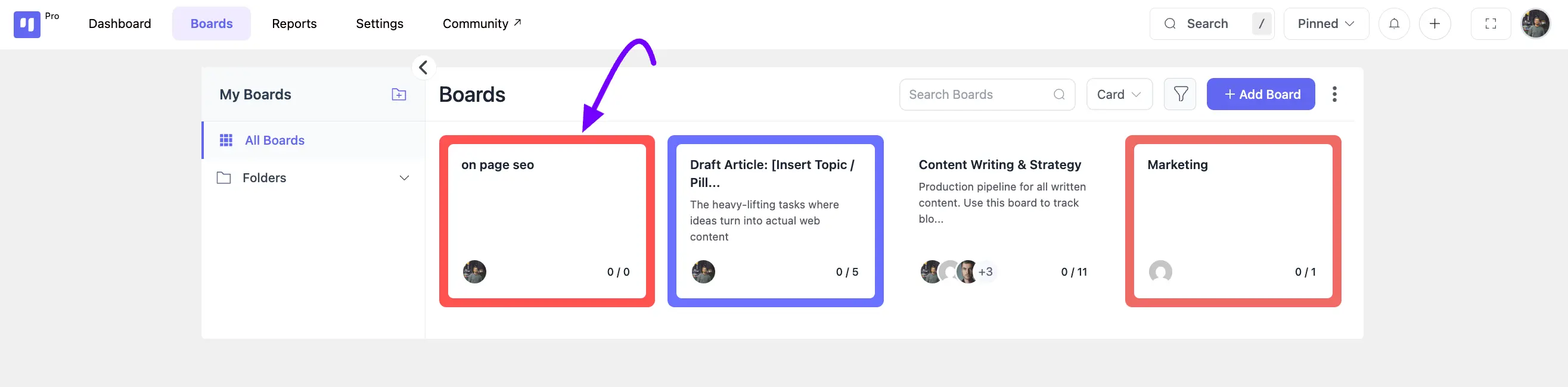Toggle fullscreen mode icon

tap(1490, 24)
